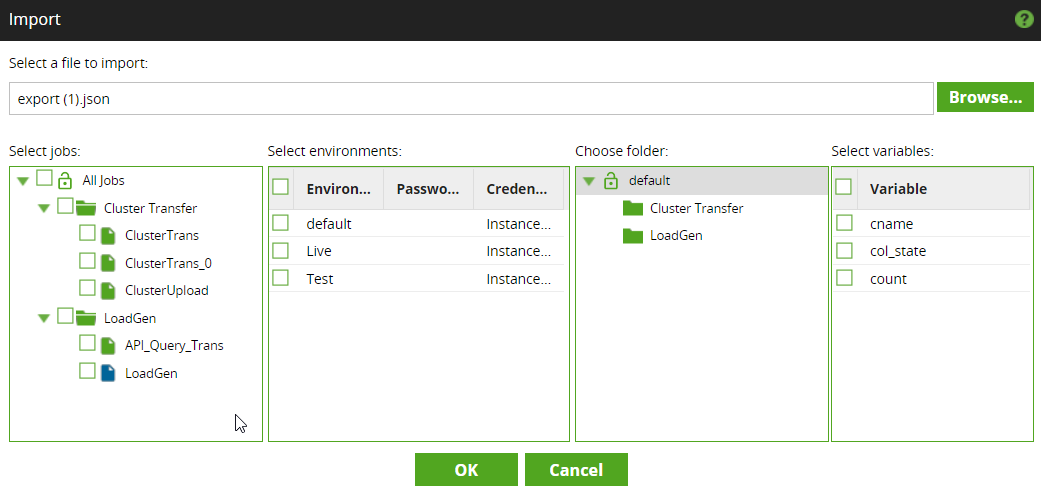Click the ClusterUpload job label
This screenshot has height=496, width=1041.
tap(167, 291)
